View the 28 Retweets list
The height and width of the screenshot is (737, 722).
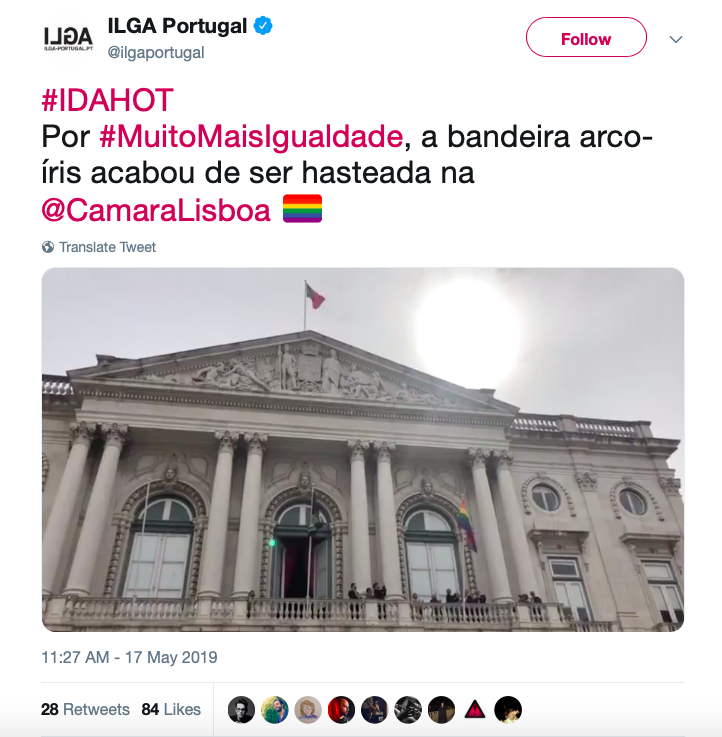pos(85,709)
